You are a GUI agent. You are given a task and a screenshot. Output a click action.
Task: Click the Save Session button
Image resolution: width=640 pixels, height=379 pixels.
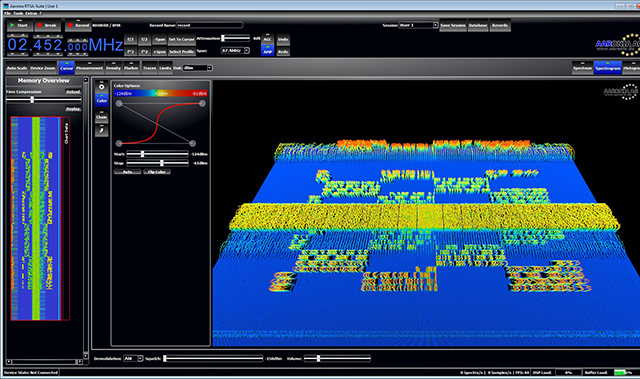pyautogui.click(x=453, y=25)
